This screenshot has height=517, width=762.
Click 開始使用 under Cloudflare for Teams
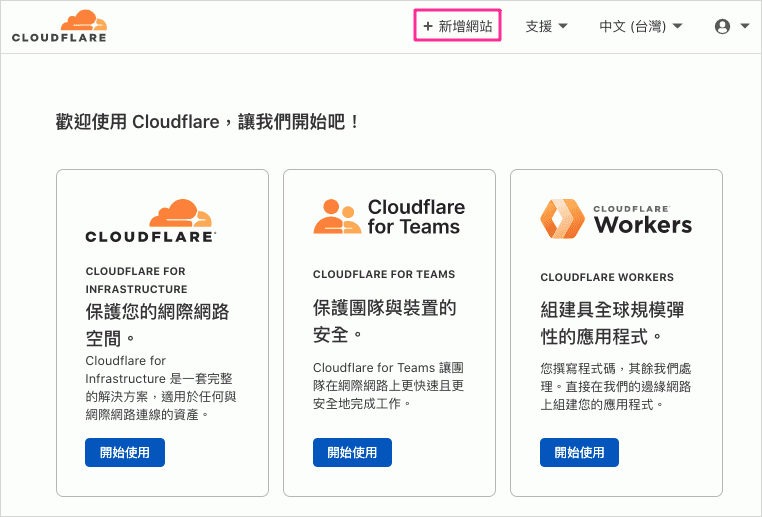pos(352,452)
